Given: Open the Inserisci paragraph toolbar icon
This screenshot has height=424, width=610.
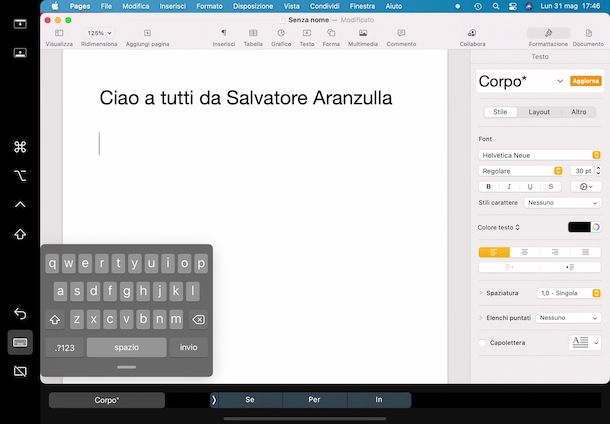Looking at the screenshot, I should coord(224,33).
